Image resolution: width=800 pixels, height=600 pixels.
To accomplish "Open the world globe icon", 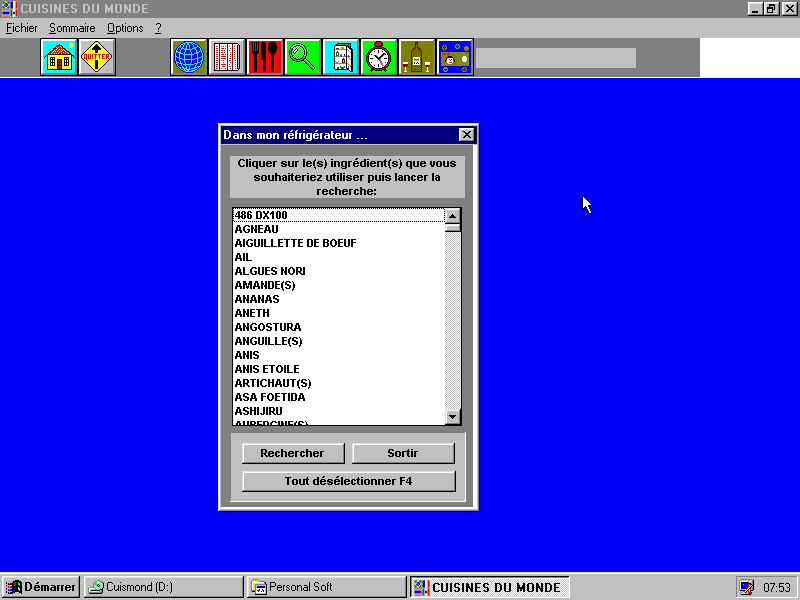I will pyautogui.click(x=189, y=57).
